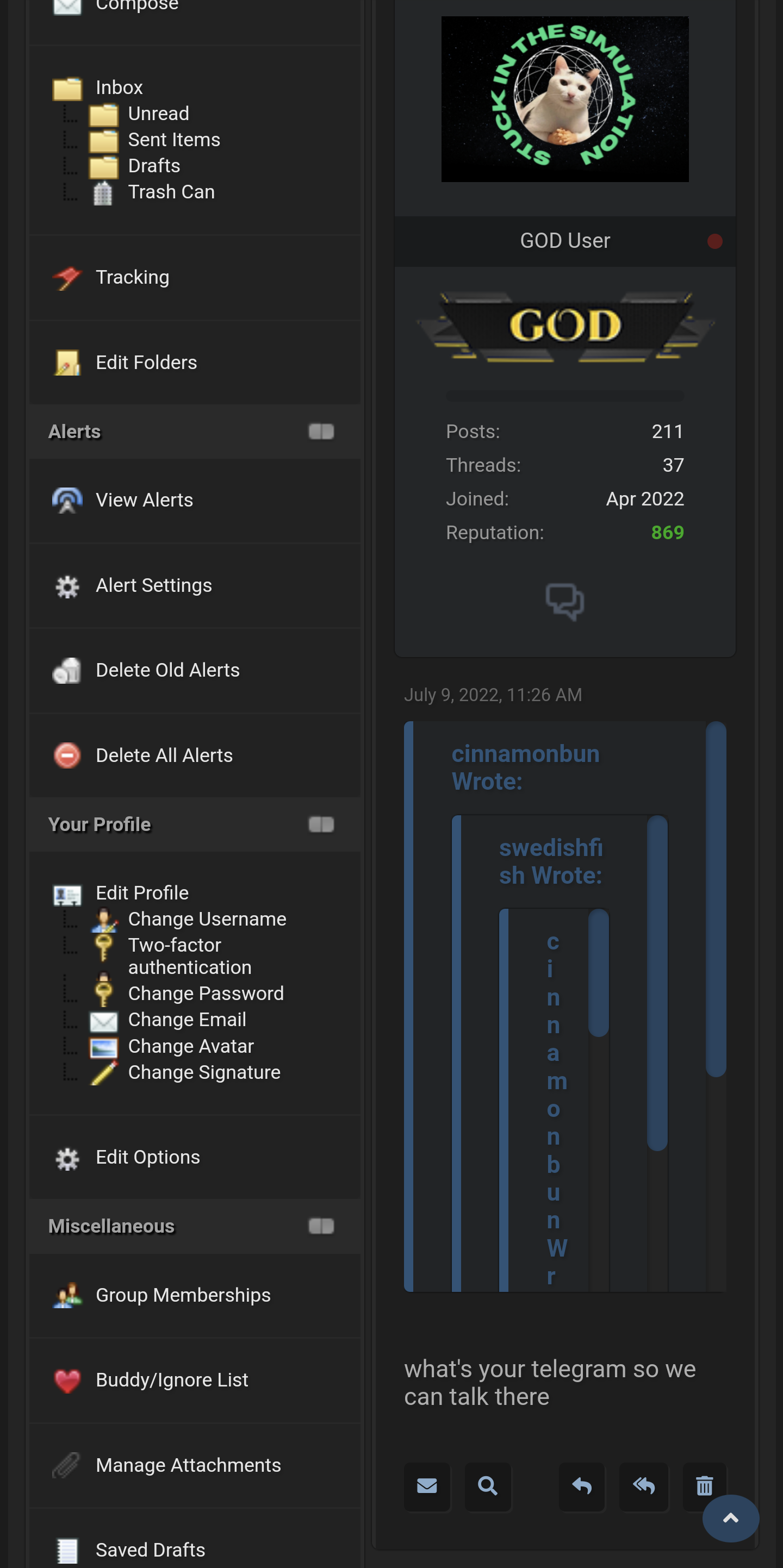This screenshot has height=1568, width=783.
Task: Open the Sent Items folder
Action: (x=173, y=140)
